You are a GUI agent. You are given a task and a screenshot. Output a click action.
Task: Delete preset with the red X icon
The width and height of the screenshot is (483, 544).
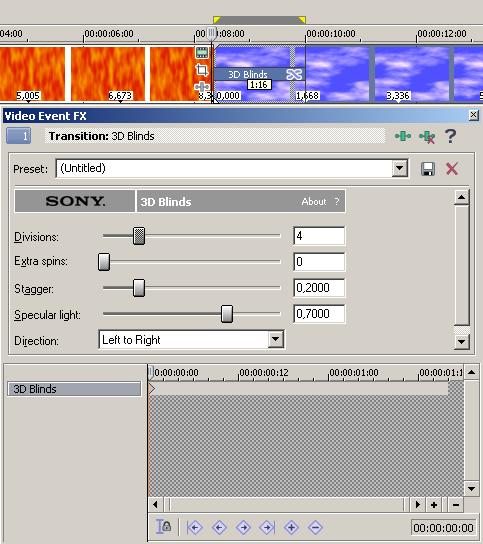(x=452, y=169)
